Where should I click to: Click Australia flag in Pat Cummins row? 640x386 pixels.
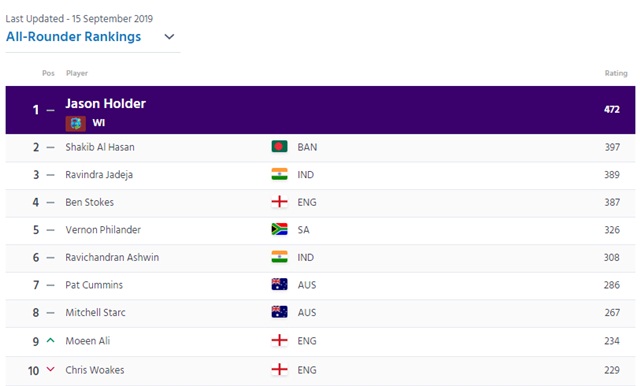[279, 284]
